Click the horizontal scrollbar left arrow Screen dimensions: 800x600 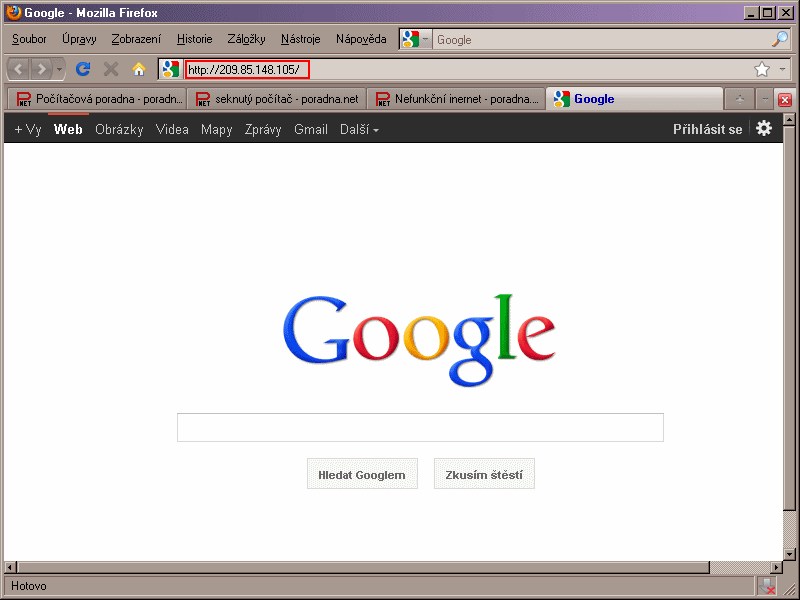point(10,567)
